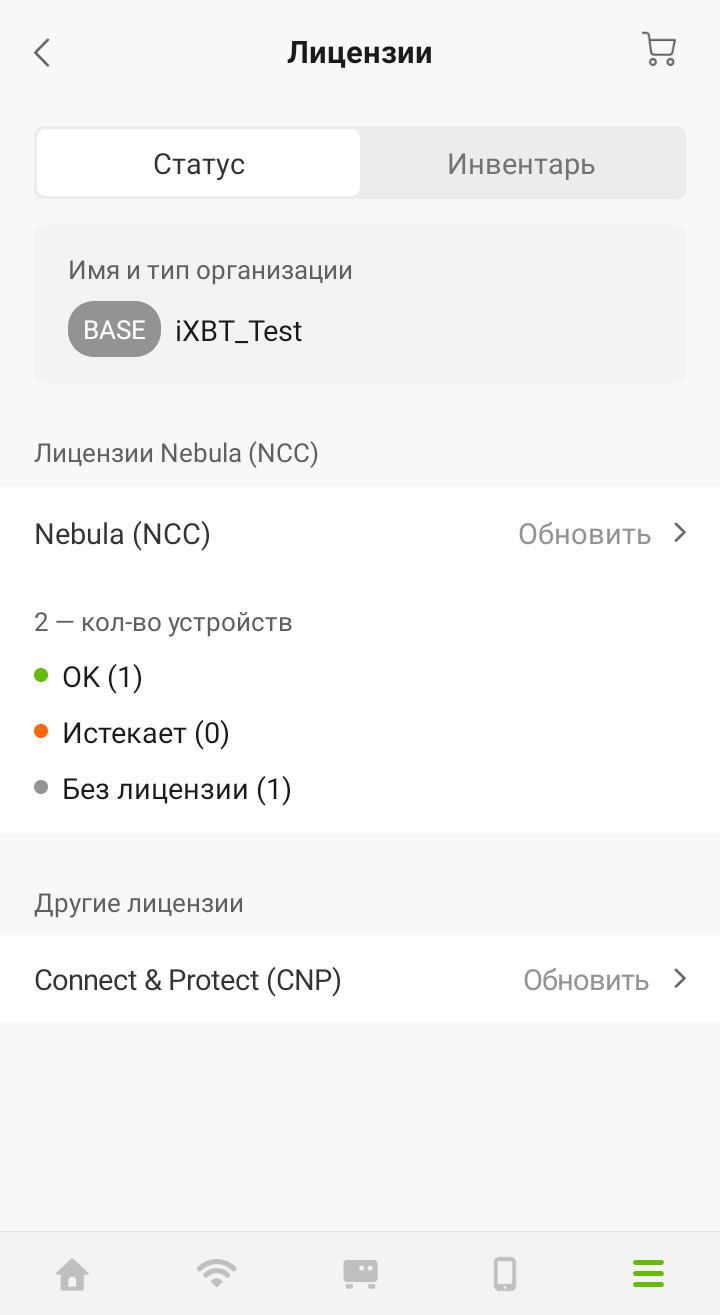This screenshot has width=720, height=1315.
Task: Select the green OK (1) status
Action: [102, 677]
